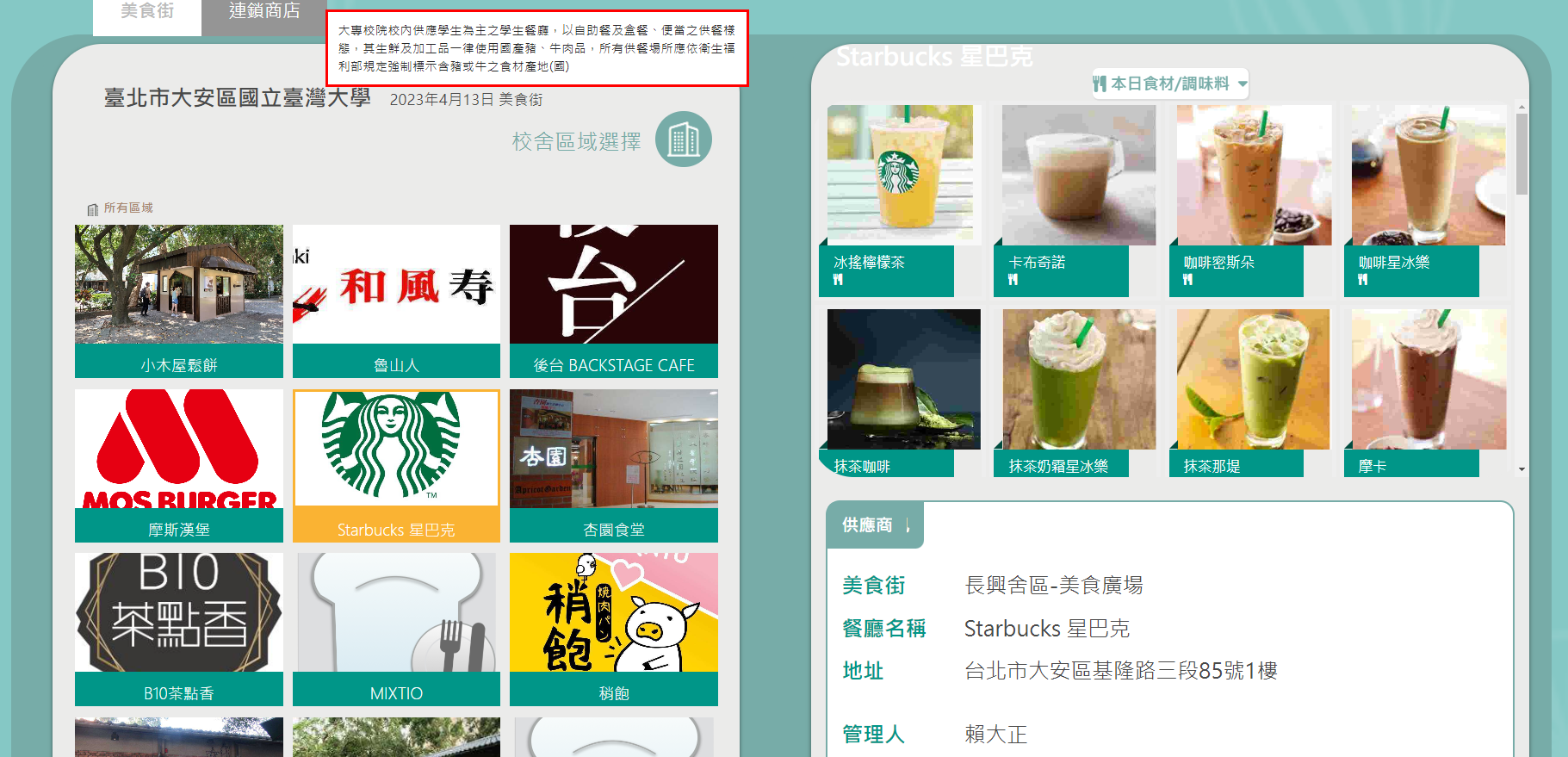The height and width of the screenshot is (757, 1568).
Task: Open the 摩斯漢堡 restaurant card
Action: point(179,466)
